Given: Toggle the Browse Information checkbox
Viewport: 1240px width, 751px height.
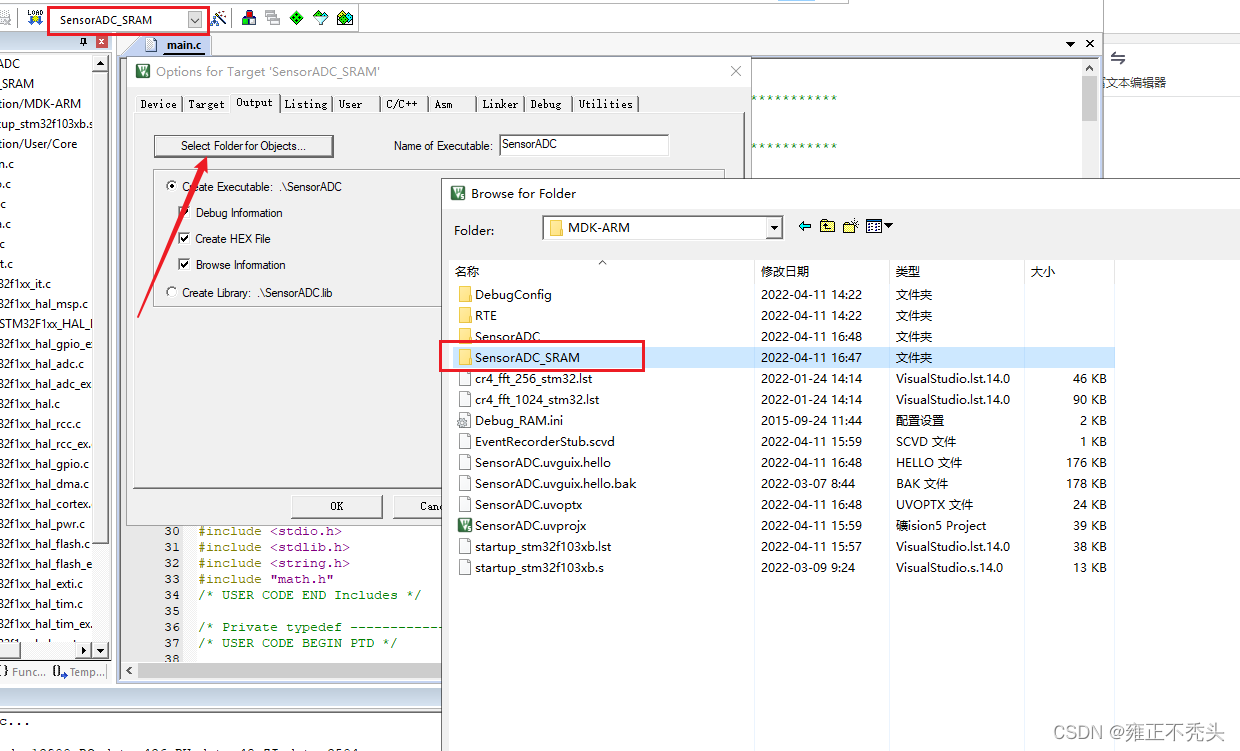Looking at the screenshot, I should [x=184, y=265].
